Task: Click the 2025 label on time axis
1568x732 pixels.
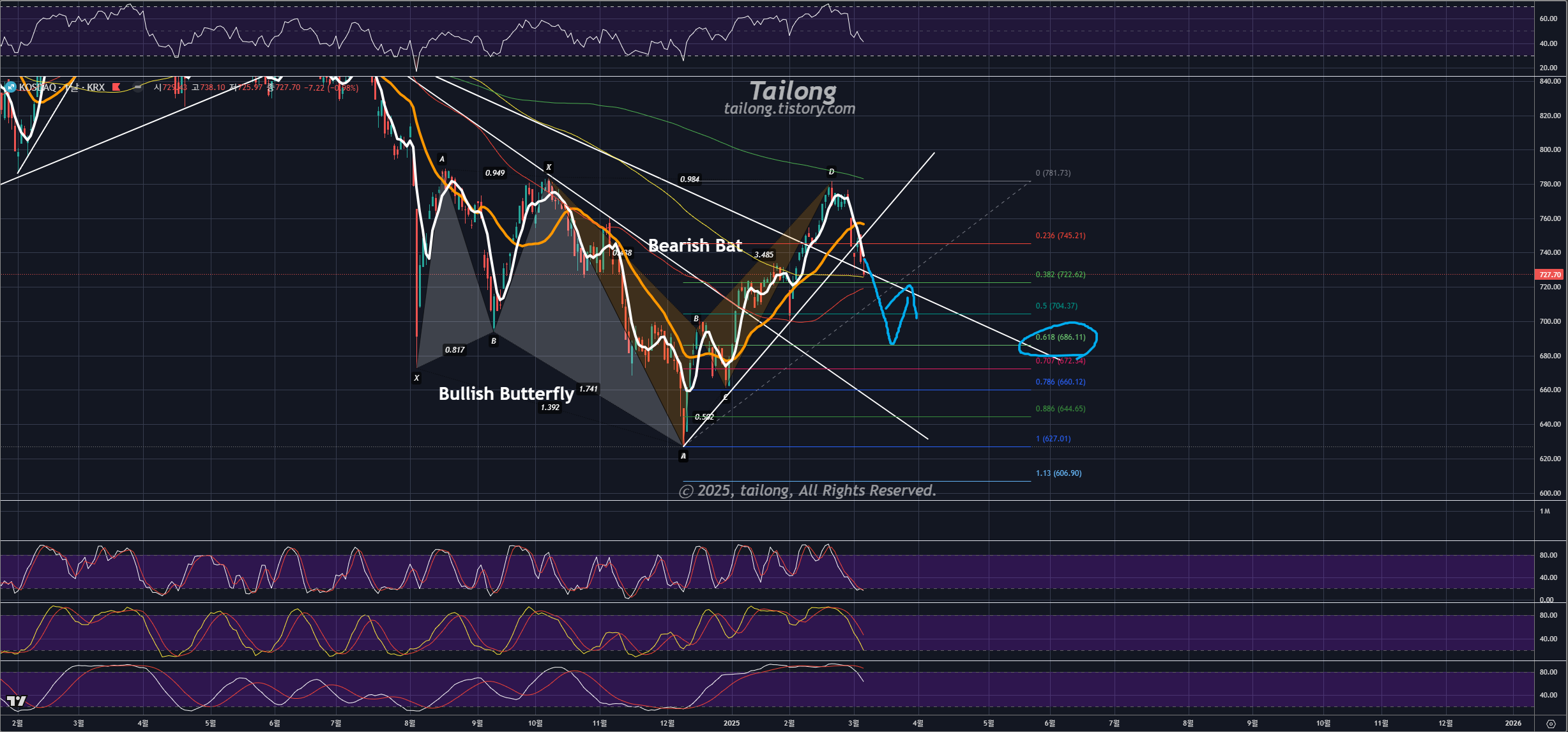Action: pyautogui.click(x=731, y=723)
